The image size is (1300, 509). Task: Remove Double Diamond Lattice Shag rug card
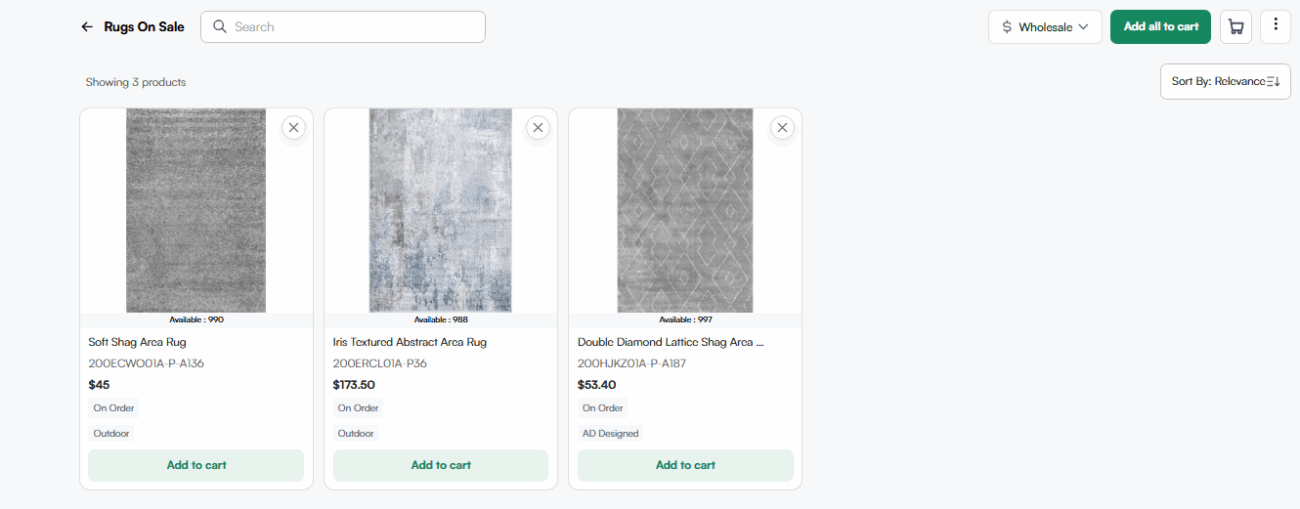[x=782, y=127]
